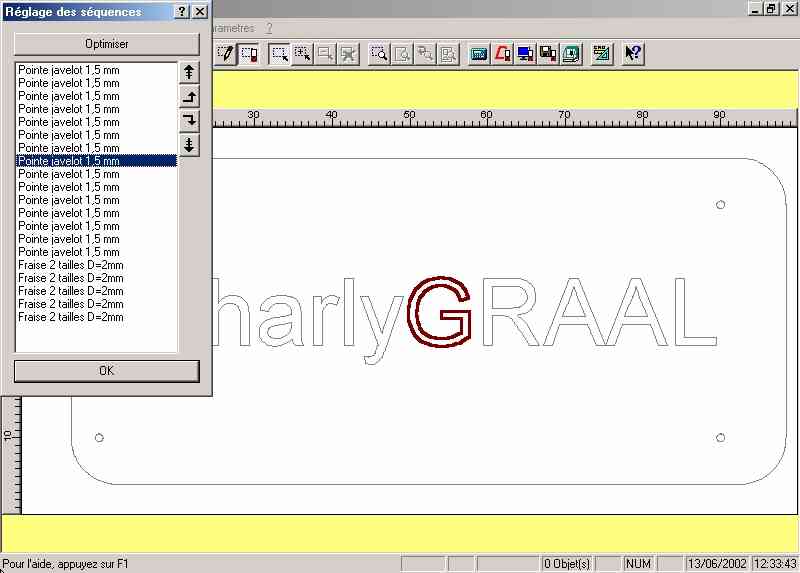This screenshot has height=573, width=800.
Task: Confirm the sequence dialog with OK
Action: (x=106, y=371)
